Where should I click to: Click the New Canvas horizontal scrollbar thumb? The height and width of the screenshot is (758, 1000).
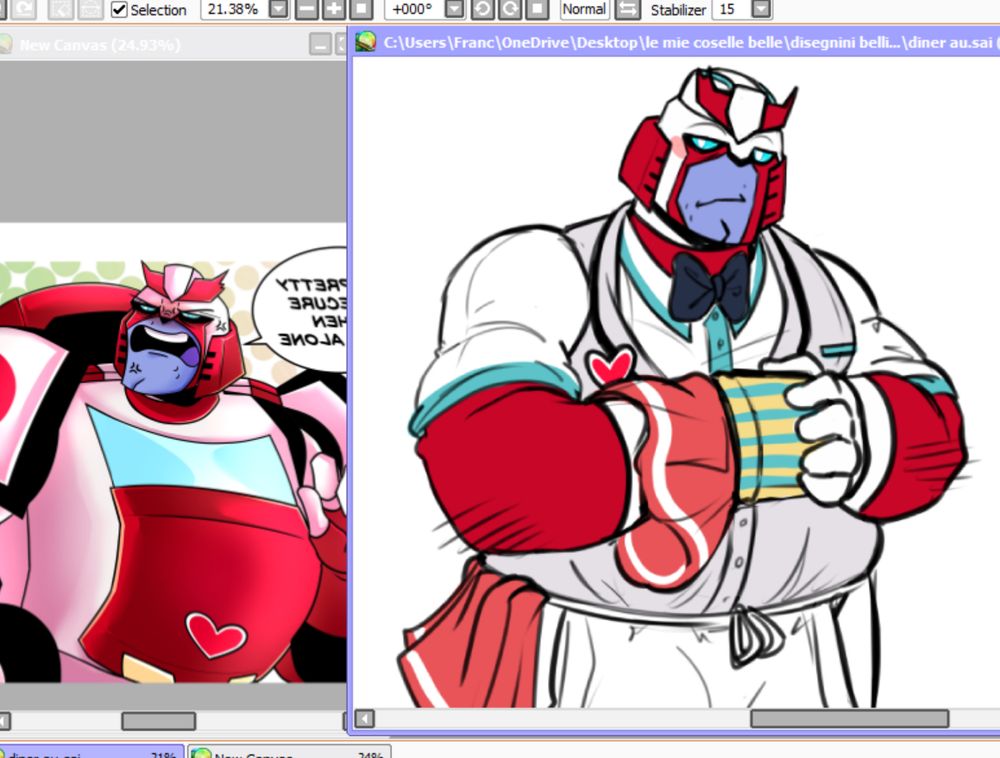159,721
